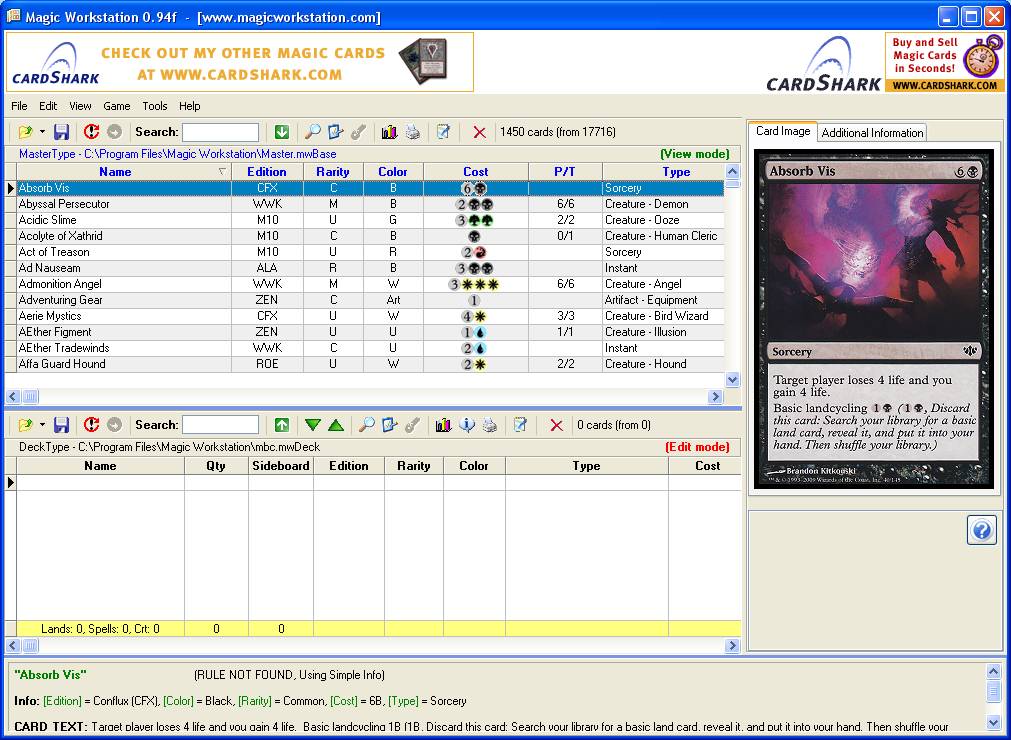
Task: Click edit card icon in master toolbar
Action: tap(336, 132)
